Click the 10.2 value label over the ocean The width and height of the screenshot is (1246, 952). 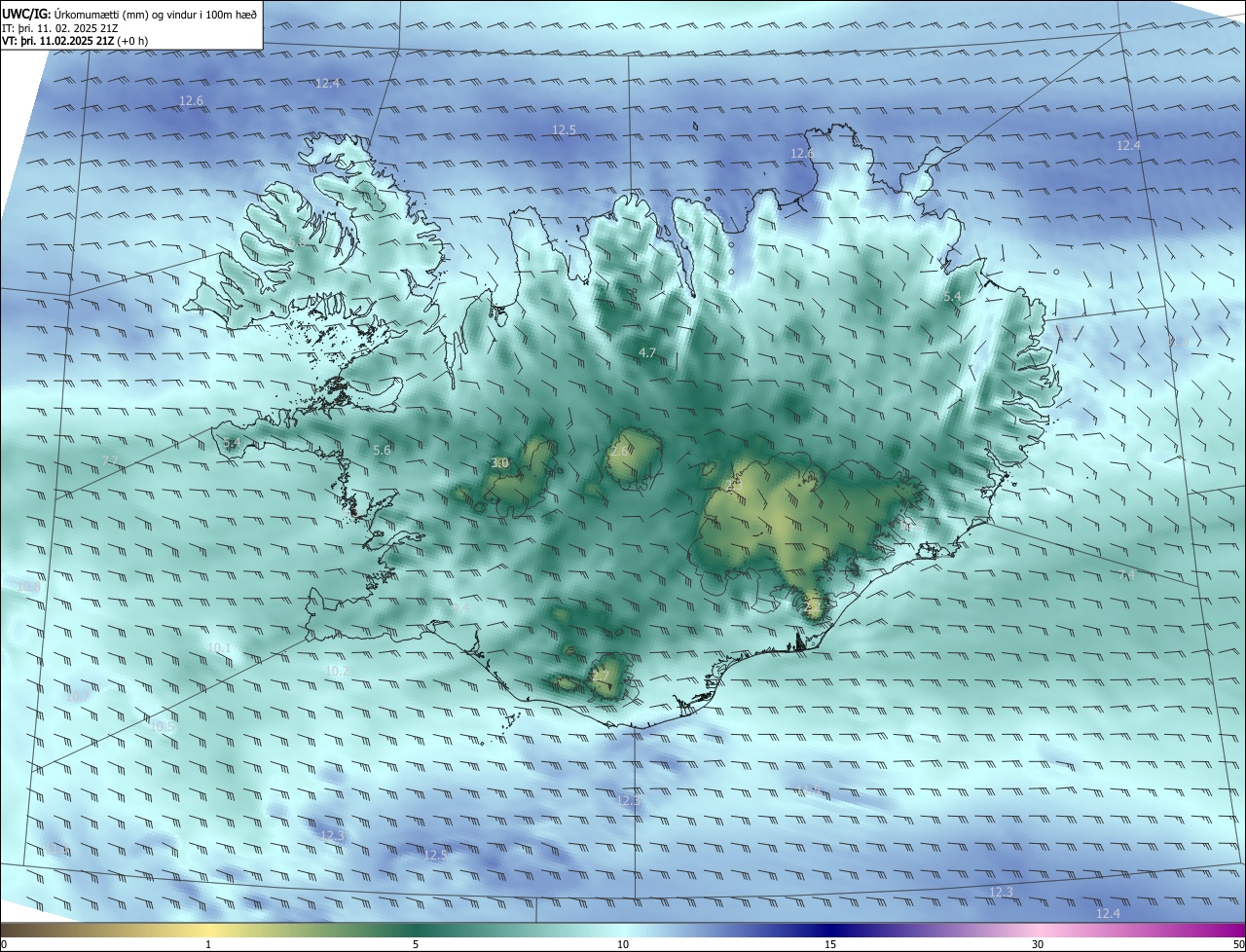[x=337, y=671]
